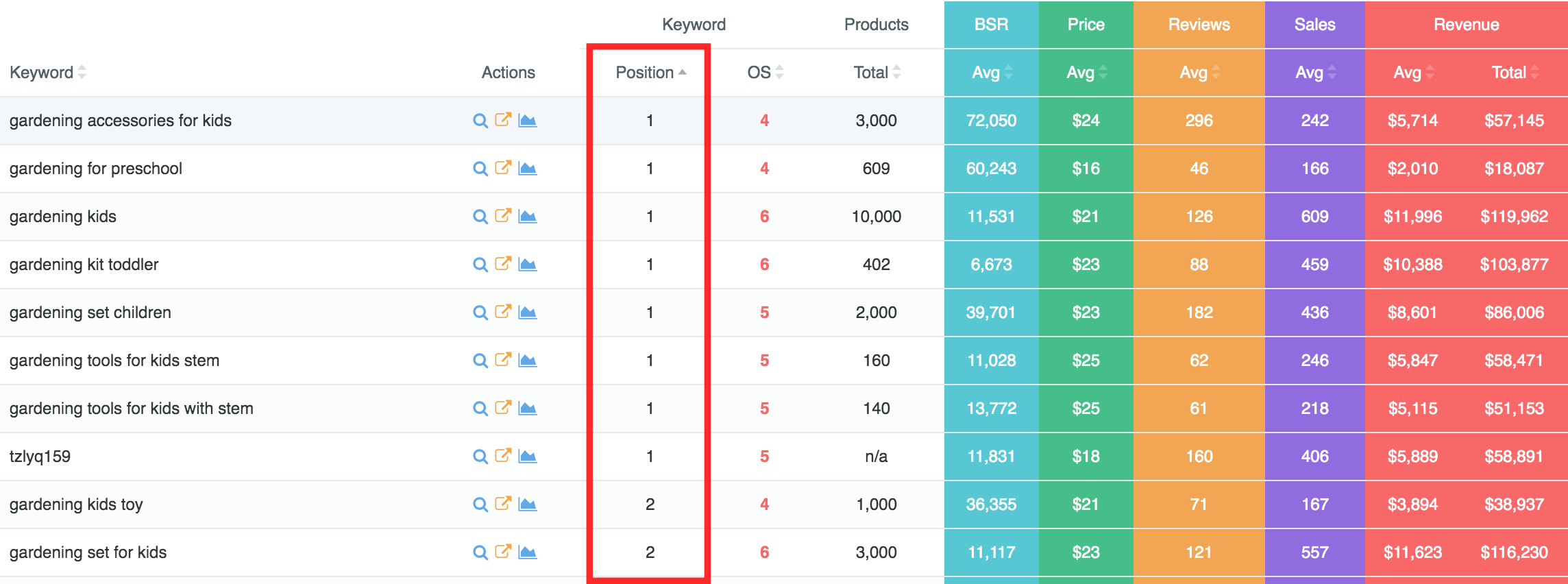Screen dimensions: 1568x584
Task: Click magnifier for 'gardening set children'
Action: [480, 313]
